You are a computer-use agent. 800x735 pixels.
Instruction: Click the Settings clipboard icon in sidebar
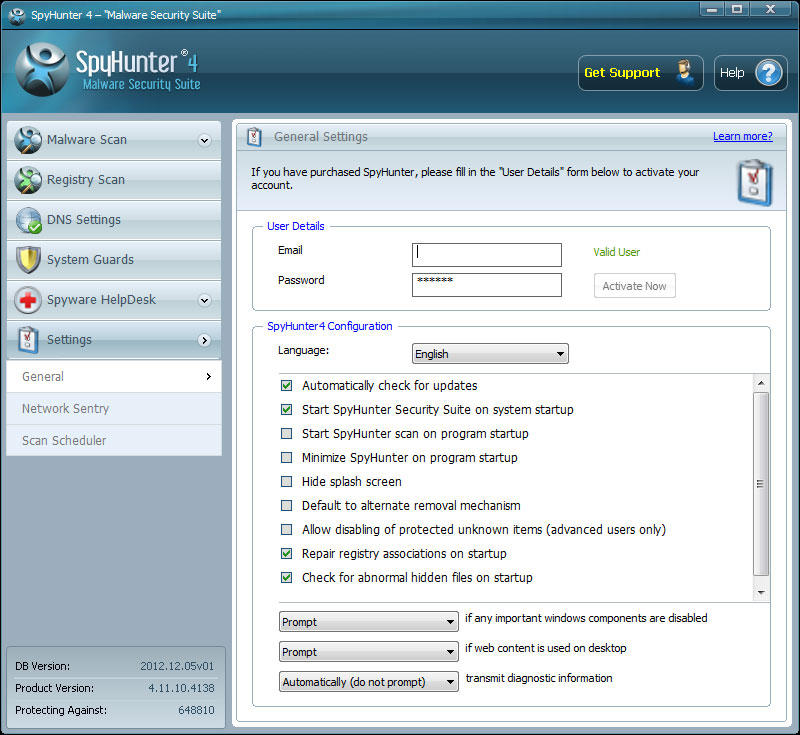click(28, 340)
